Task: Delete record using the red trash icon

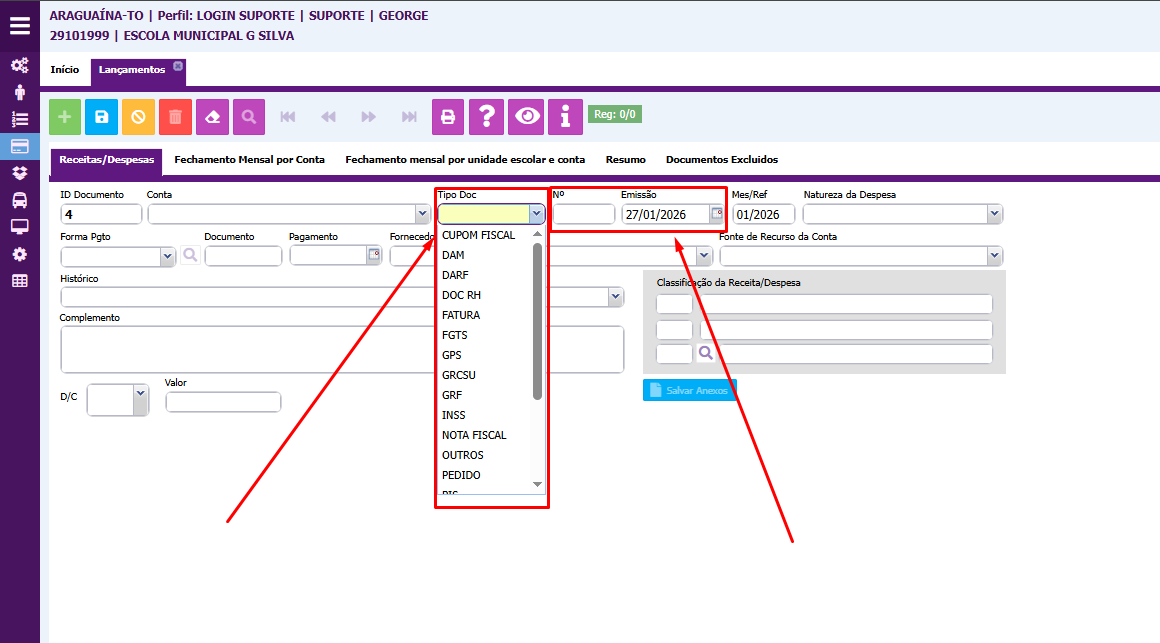Action: click(x=175, y=117)
